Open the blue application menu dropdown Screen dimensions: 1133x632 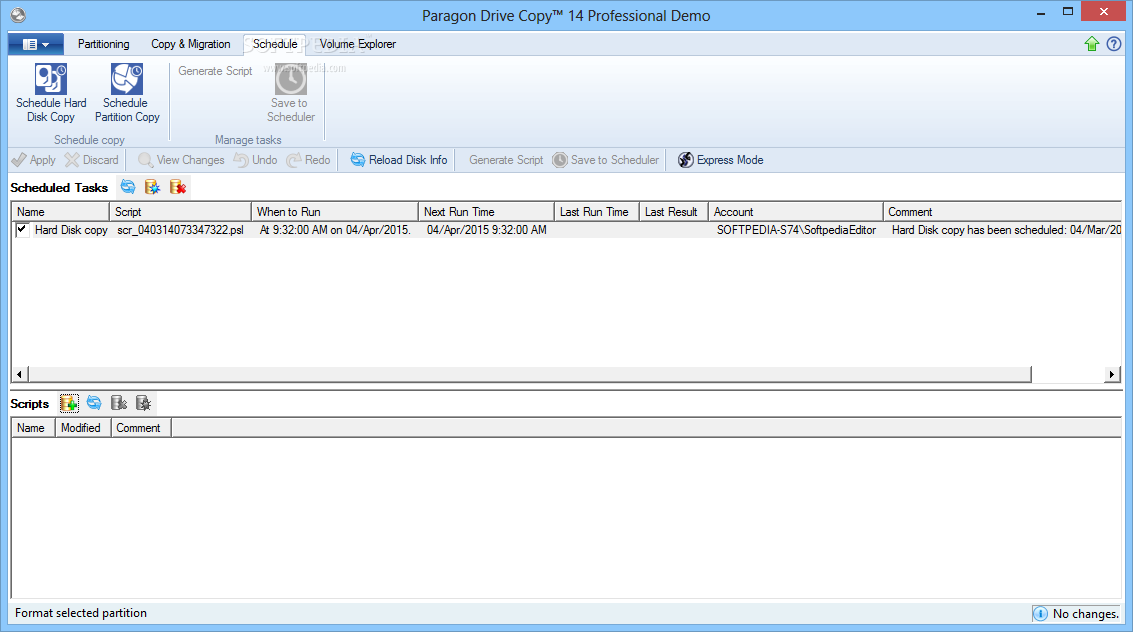tap(36, 44)
